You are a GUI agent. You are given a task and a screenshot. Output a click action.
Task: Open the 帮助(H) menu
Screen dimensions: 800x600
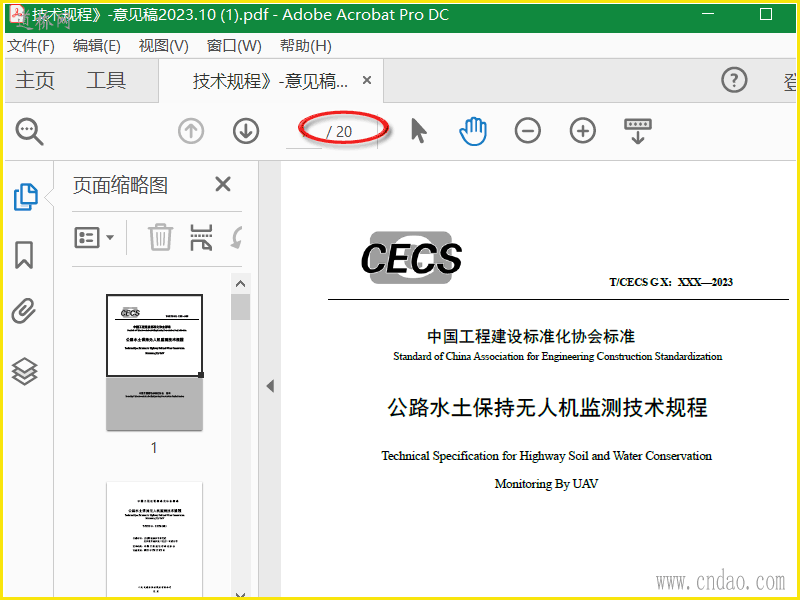pyautogui.click(x=306, y=46)
